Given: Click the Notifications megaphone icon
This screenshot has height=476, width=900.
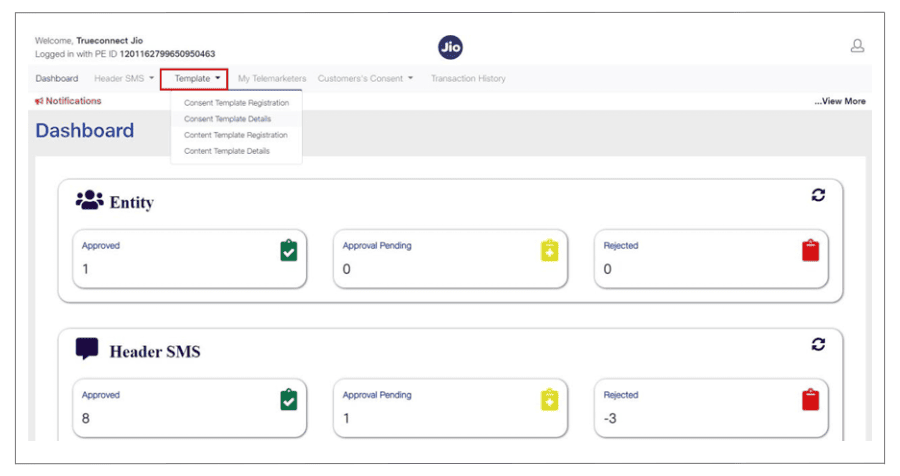Looking at the screenshot, I should pyautogui.click(x=39, y=101).
